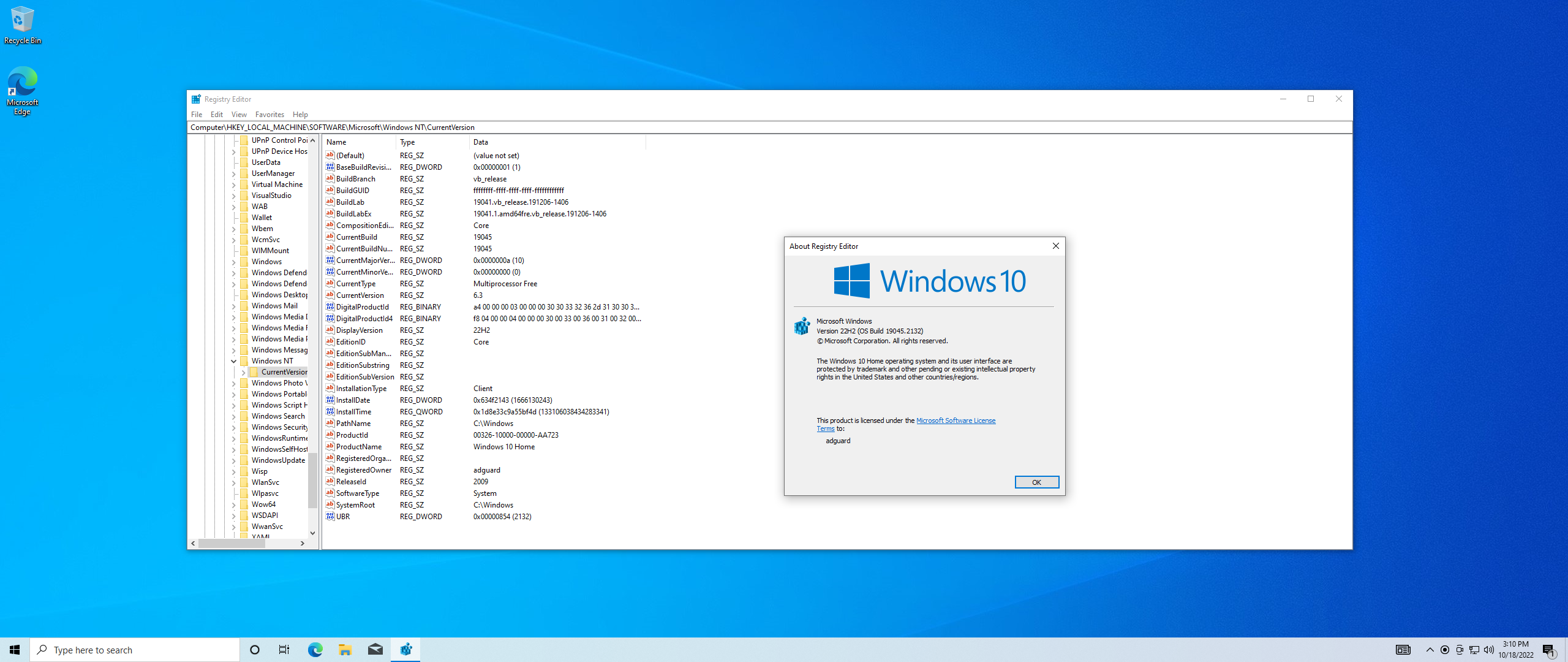1568x662 pixels.
Task: Expand the Windows Search tree node
Action: pos(233,416)
